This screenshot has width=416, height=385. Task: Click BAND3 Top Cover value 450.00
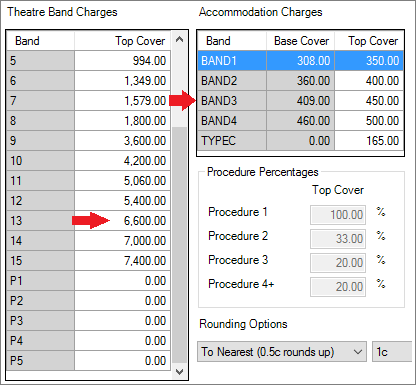(369, 101)
